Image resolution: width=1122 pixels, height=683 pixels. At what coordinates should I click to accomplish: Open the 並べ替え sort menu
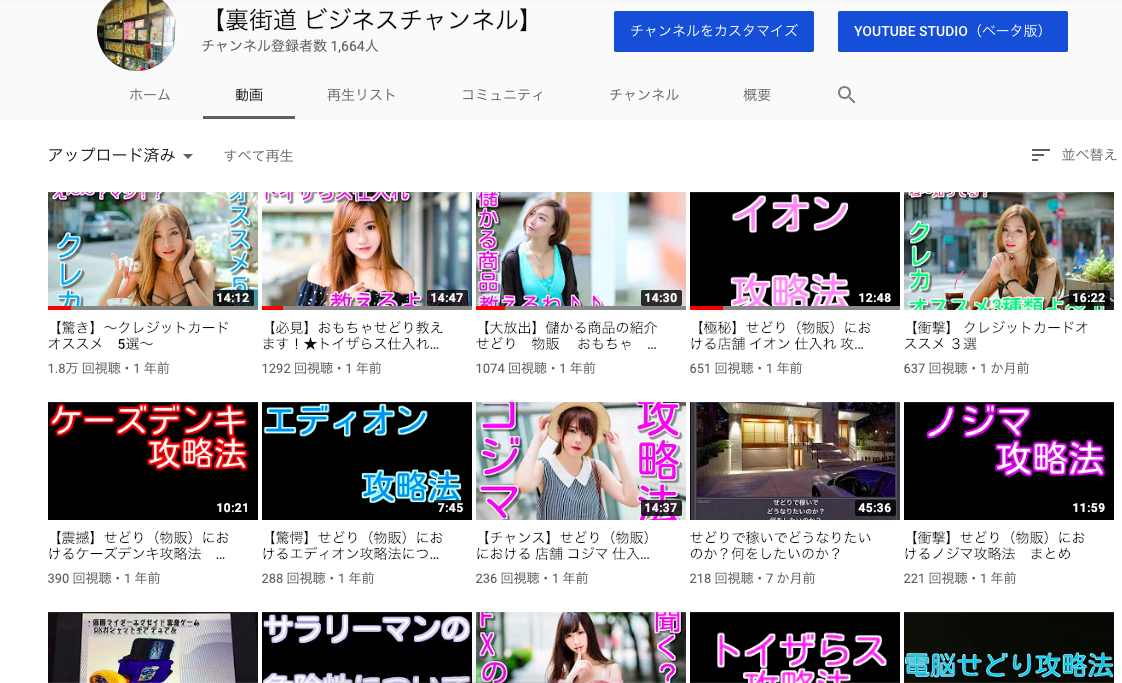1088,155
